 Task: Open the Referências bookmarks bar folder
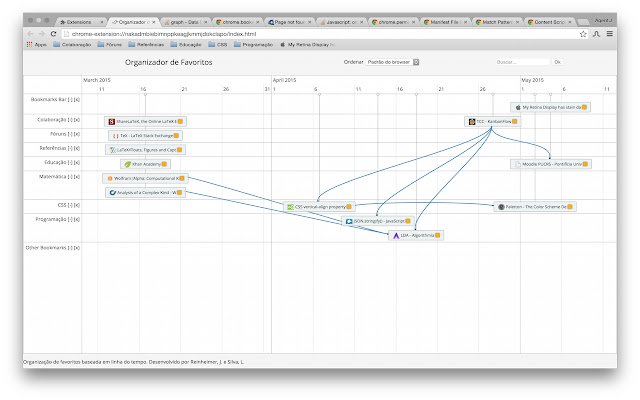tap(146, 44)
